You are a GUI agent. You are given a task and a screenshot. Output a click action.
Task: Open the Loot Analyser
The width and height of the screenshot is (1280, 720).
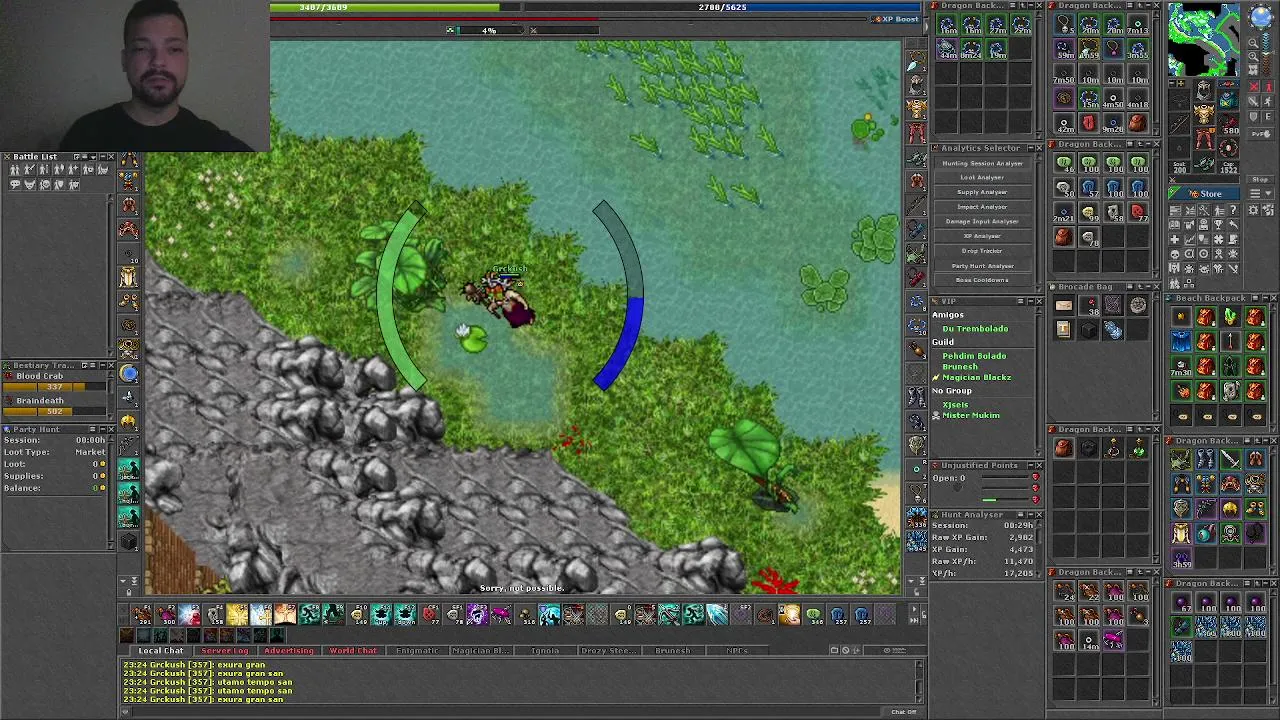click(x=983, y=178)
